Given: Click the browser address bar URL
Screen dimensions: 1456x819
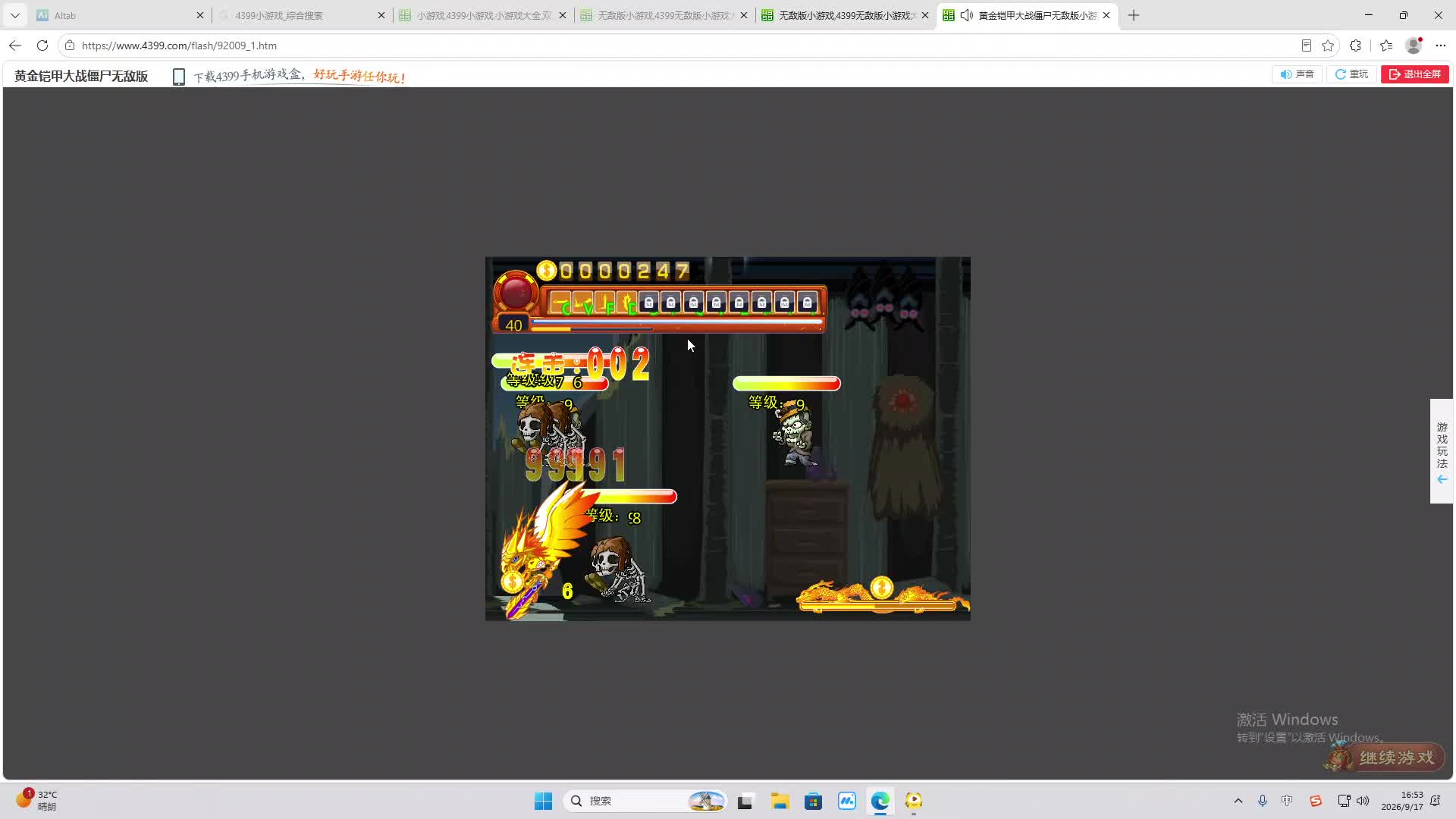Looking at the screenshot, I should point(179,45).
